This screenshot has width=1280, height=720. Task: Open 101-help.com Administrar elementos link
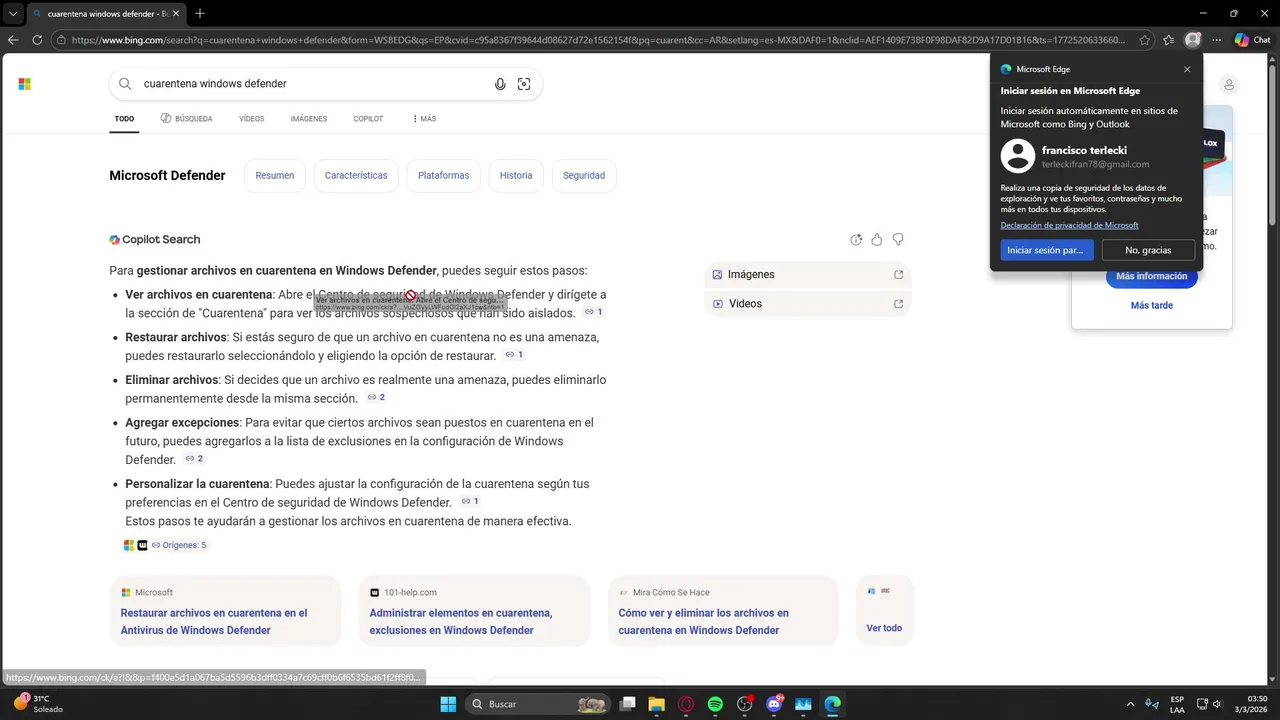(x=474, y=611)
